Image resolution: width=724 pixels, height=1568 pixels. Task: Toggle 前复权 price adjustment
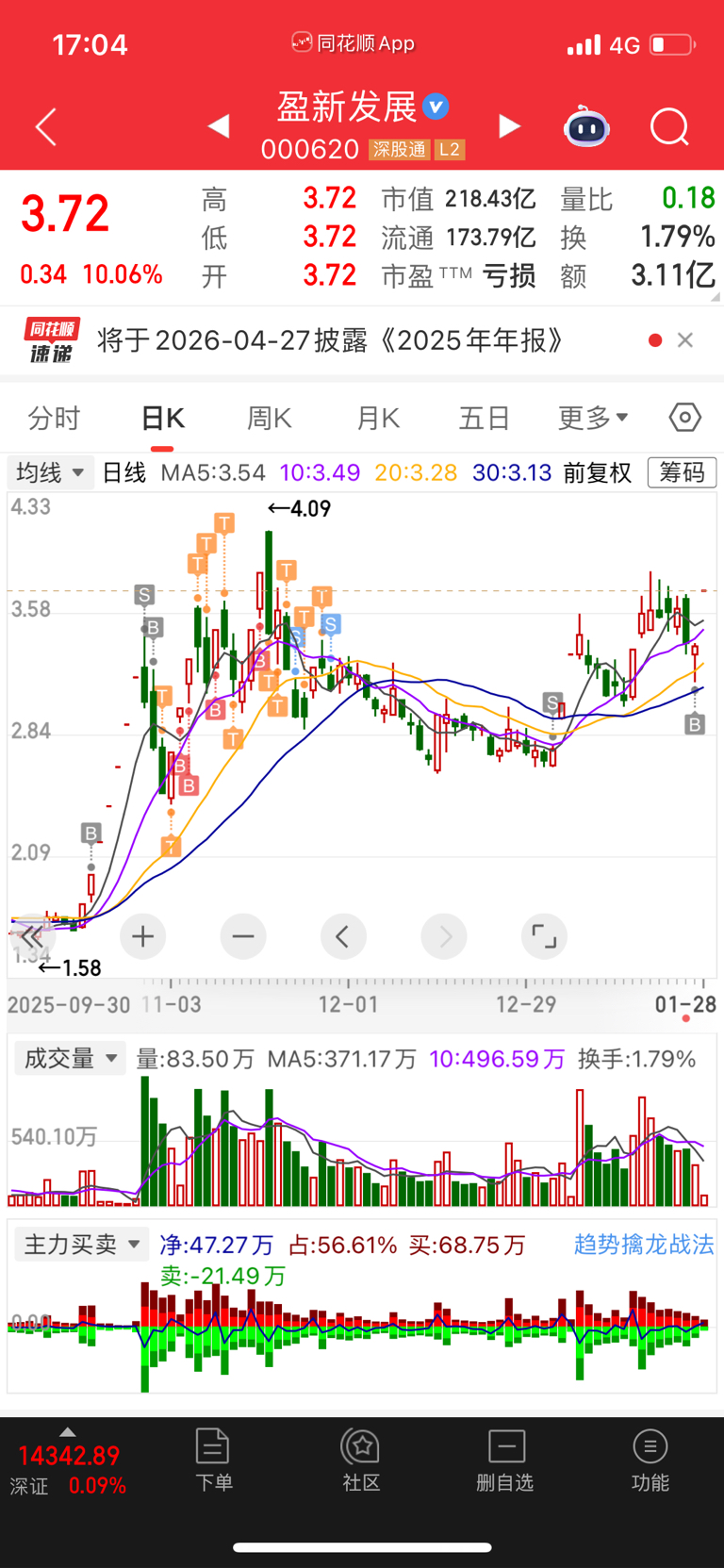[x=598, y=472]
